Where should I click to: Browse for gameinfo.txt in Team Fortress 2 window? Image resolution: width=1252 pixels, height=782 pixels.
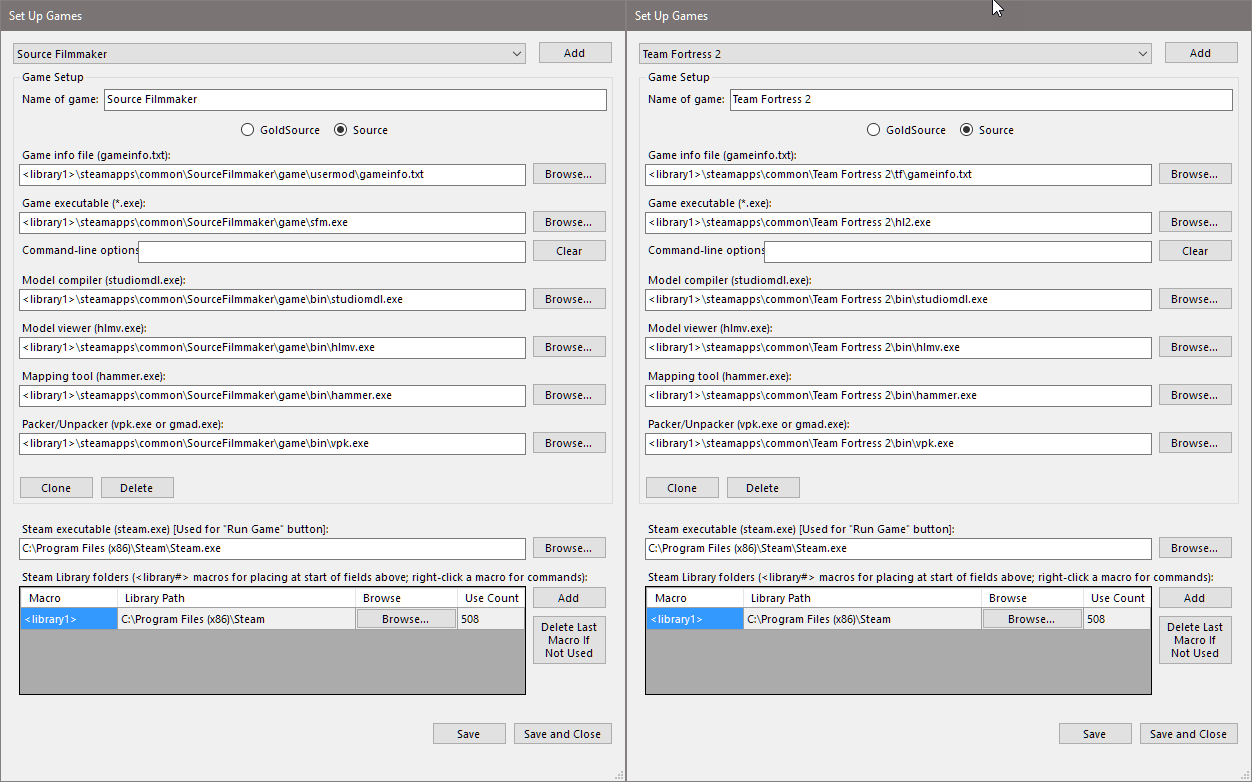coord(1195,174)
